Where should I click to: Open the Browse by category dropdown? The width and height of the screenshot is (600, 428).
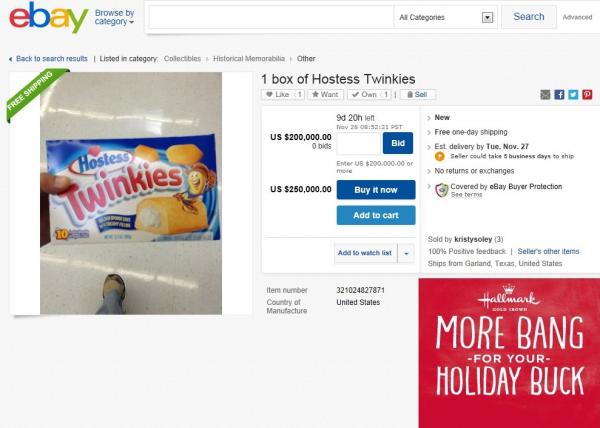coord(114,17)
